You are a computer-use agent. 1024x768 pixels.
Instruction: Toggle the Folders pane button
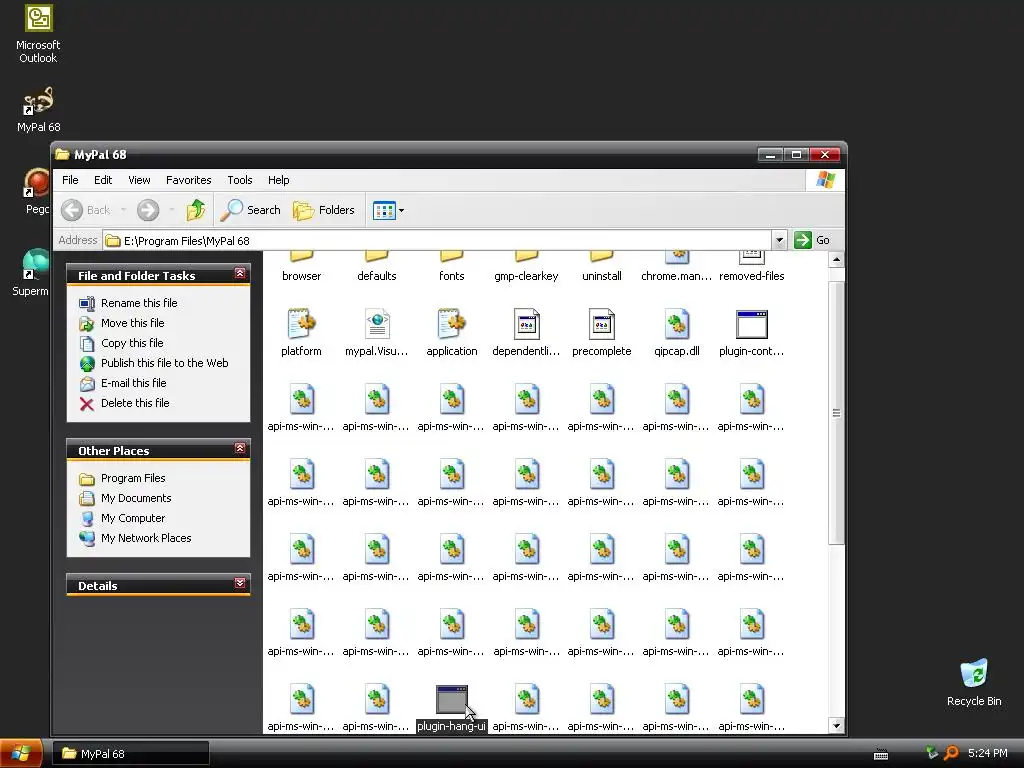click(x=324, y=210)
